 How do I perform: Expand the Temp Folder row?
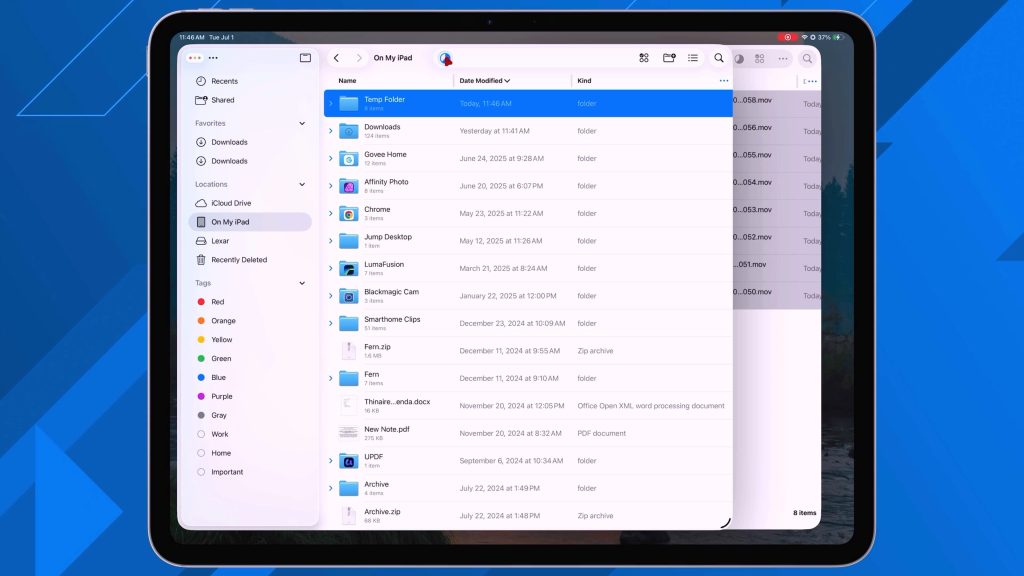pos(331,103)
